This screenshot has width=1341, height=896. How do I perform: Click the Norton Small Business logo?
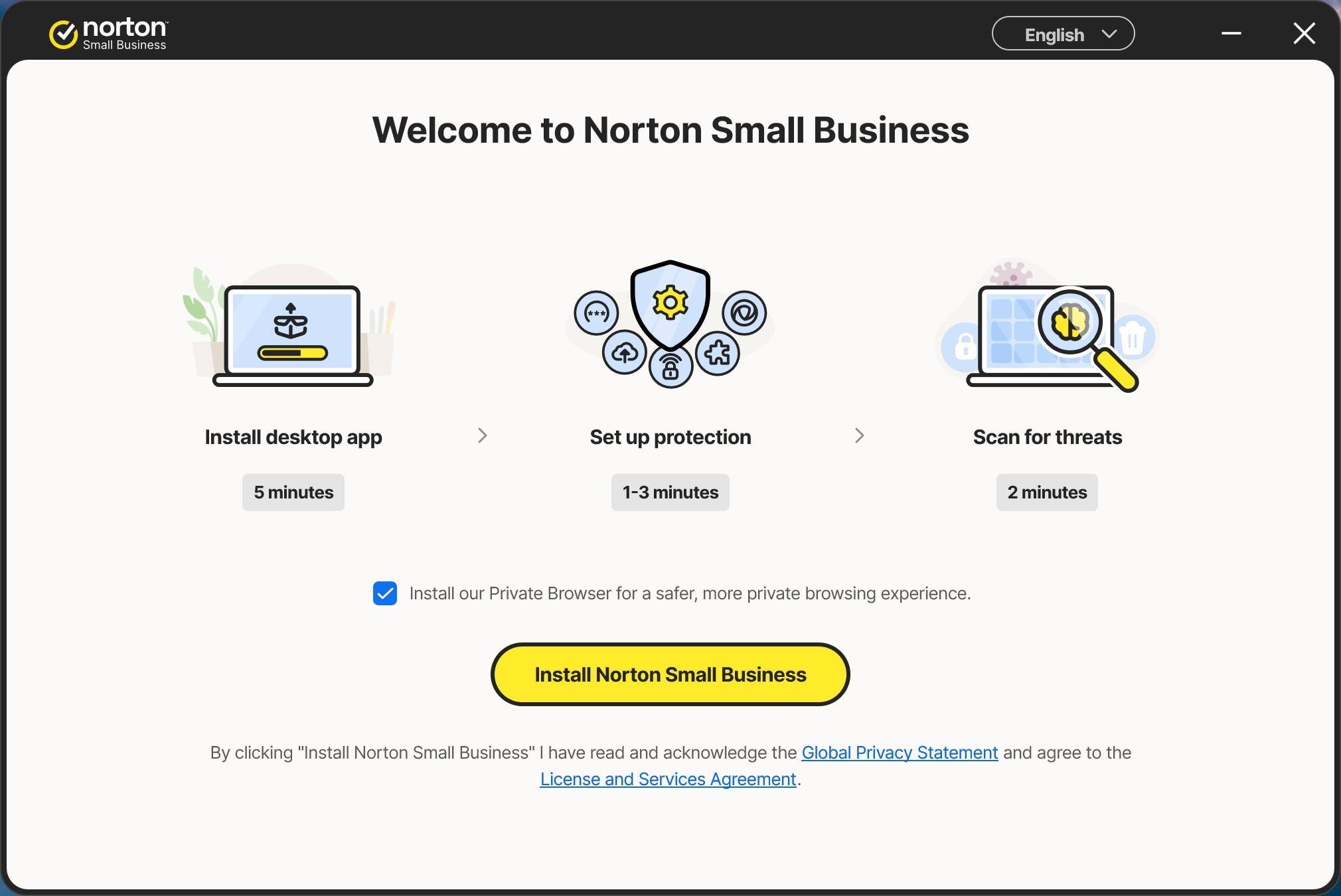pos(108,35)
